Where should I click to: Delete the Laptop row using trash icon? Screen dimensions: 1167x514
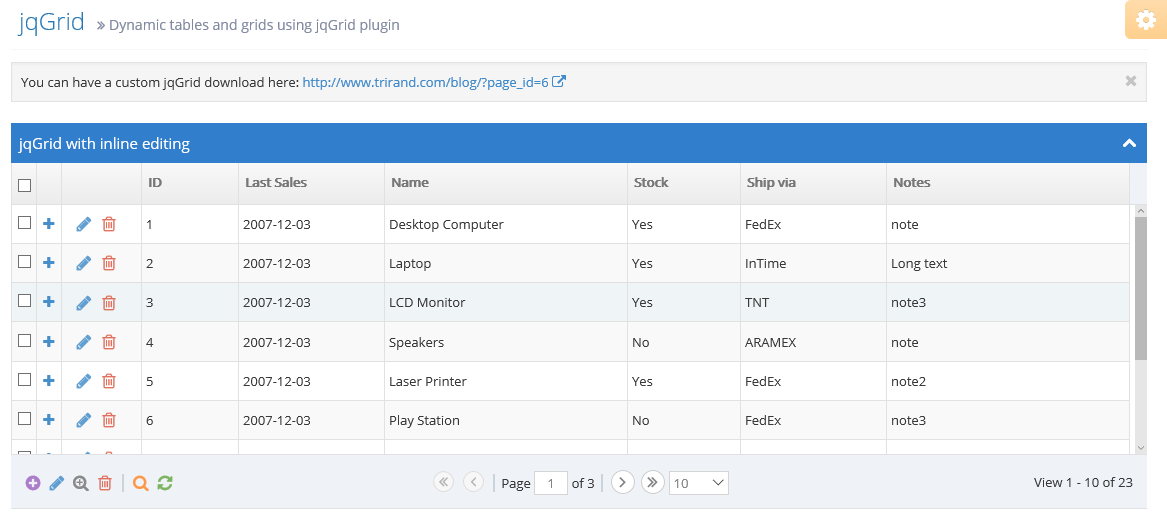point(109,263)
